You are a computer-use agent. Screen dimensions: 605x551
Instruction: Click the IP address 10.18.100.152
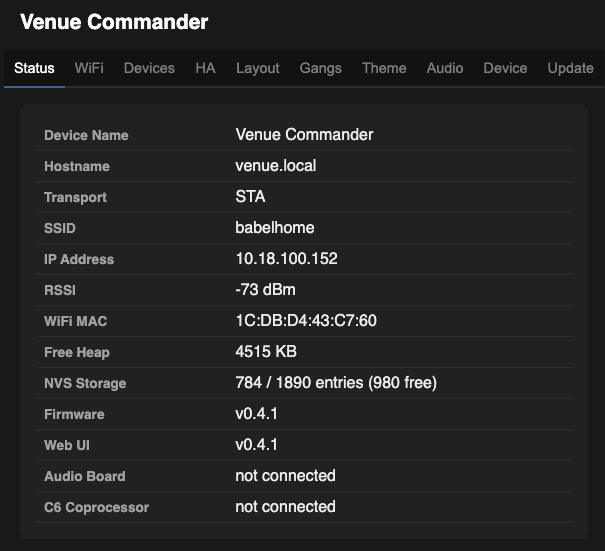point(287,259)
